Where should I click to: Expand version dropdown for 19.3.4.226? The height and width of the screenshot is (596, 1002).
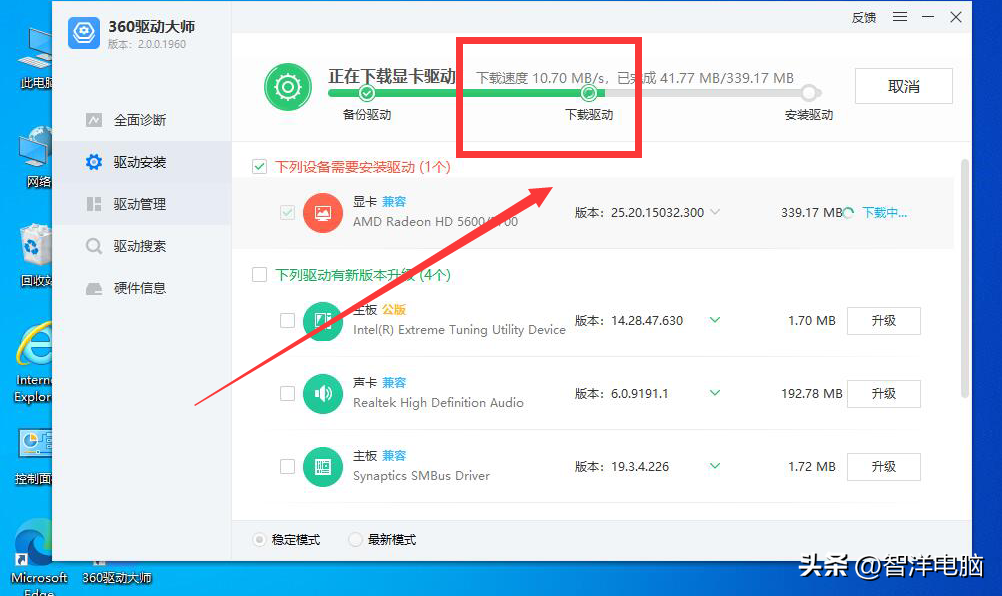(x=714, y=466)
